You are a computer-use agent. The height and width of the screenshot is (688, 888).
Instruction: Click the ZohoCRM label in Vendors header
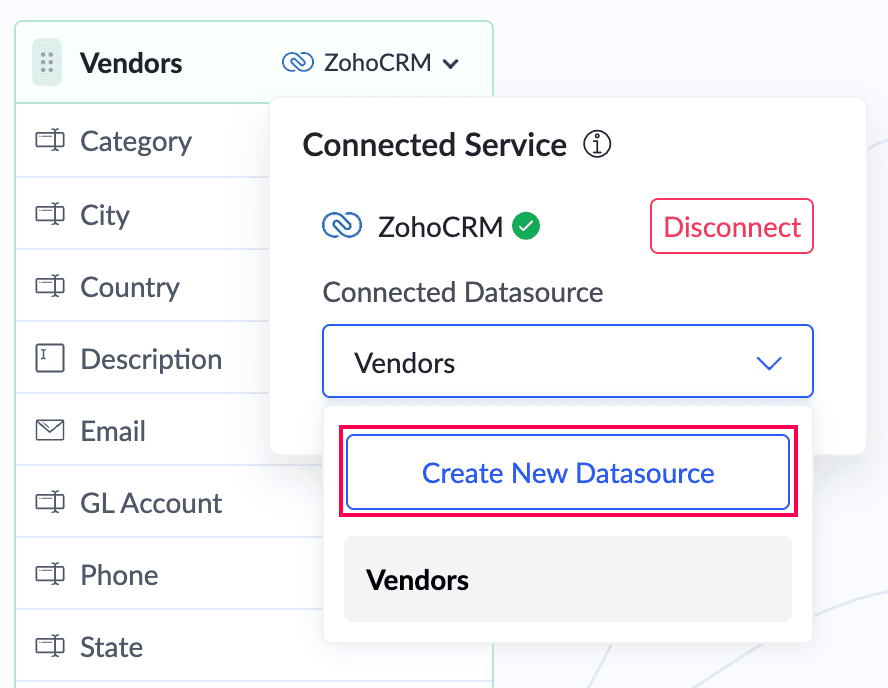pos(377,62)
